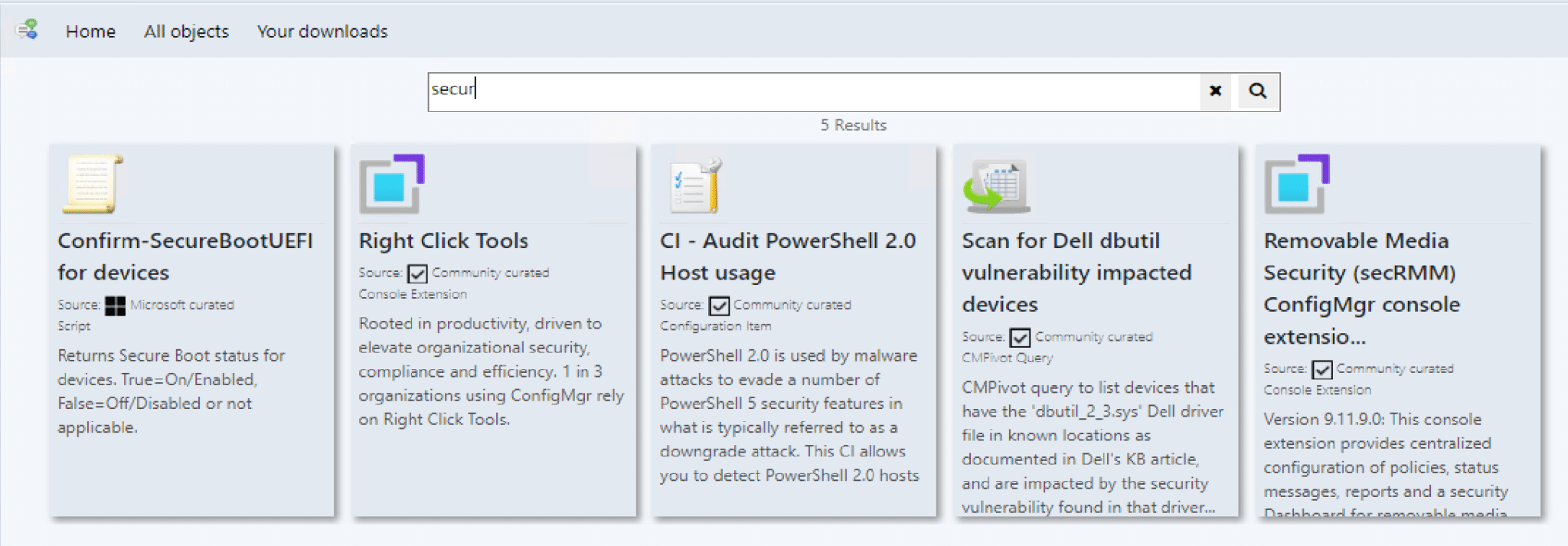Open the Right Click Tools title
This screenshot has width=1568, height=546.
point(443,241)
